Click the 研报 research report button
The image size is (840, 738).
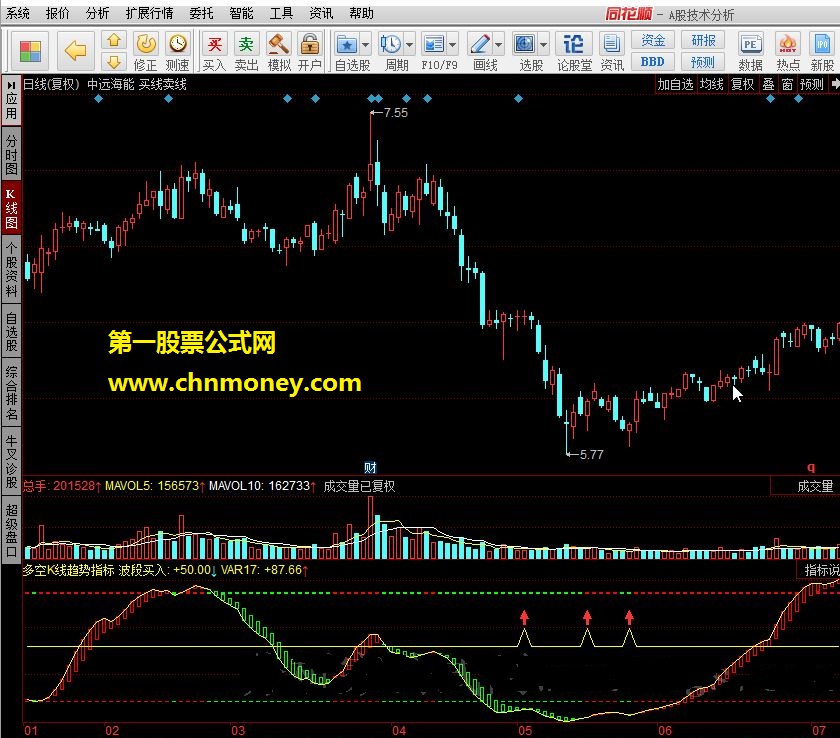[703, 40]
